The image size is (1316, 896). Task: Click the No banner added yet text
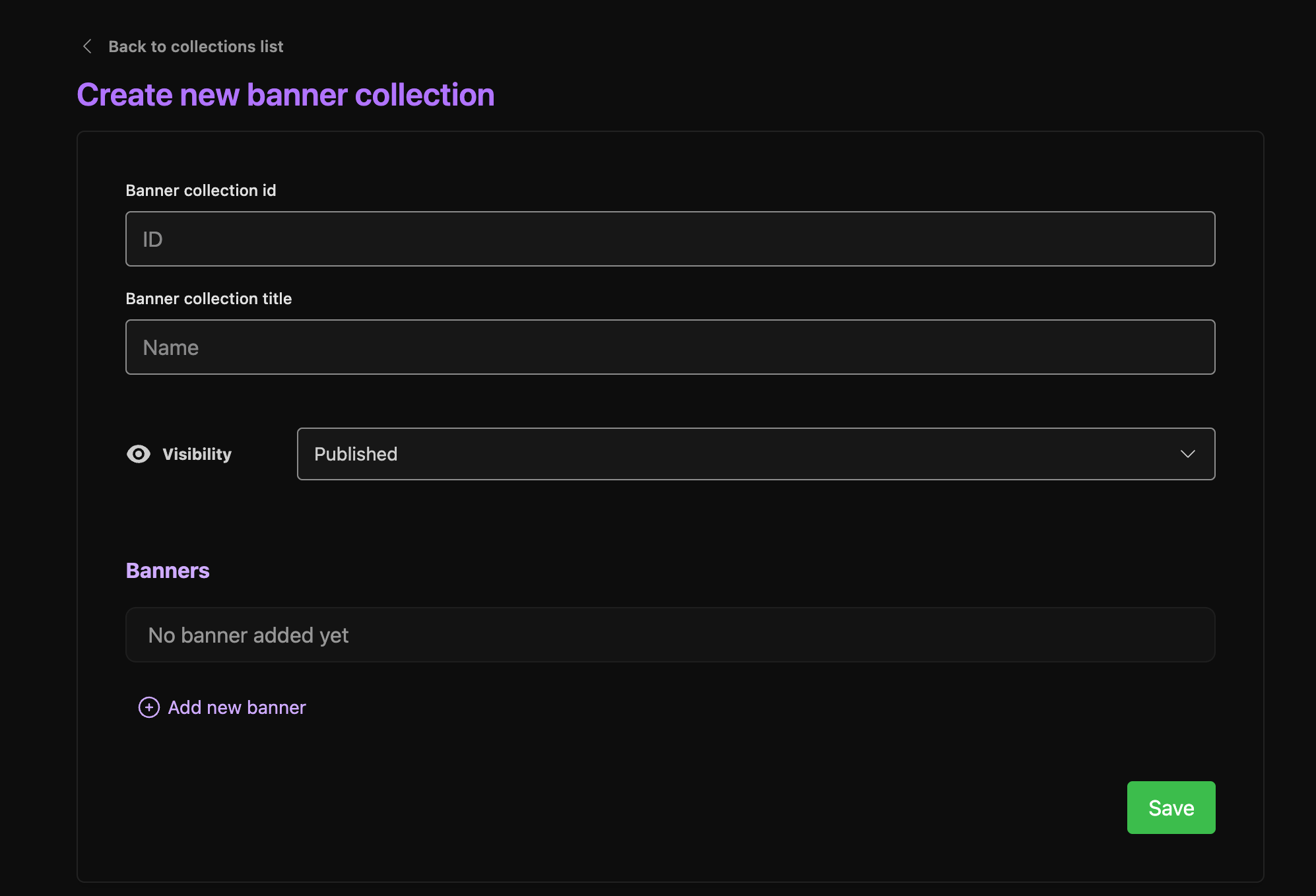248,635
